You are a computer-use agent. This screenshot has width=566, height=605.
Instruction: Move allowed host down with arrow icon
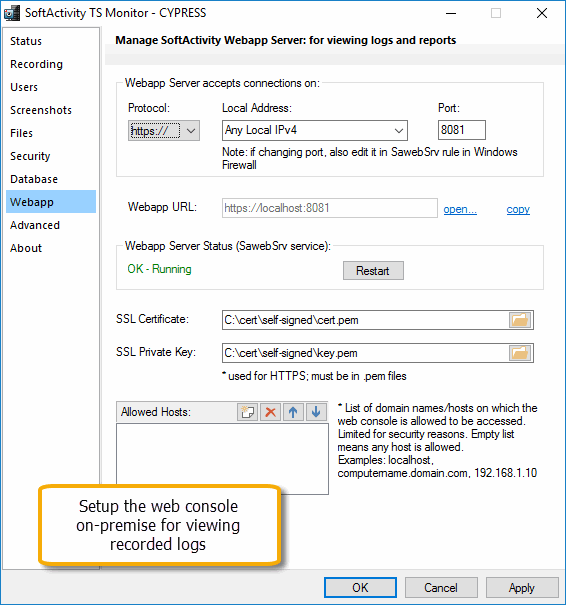[x=316, y=412]
